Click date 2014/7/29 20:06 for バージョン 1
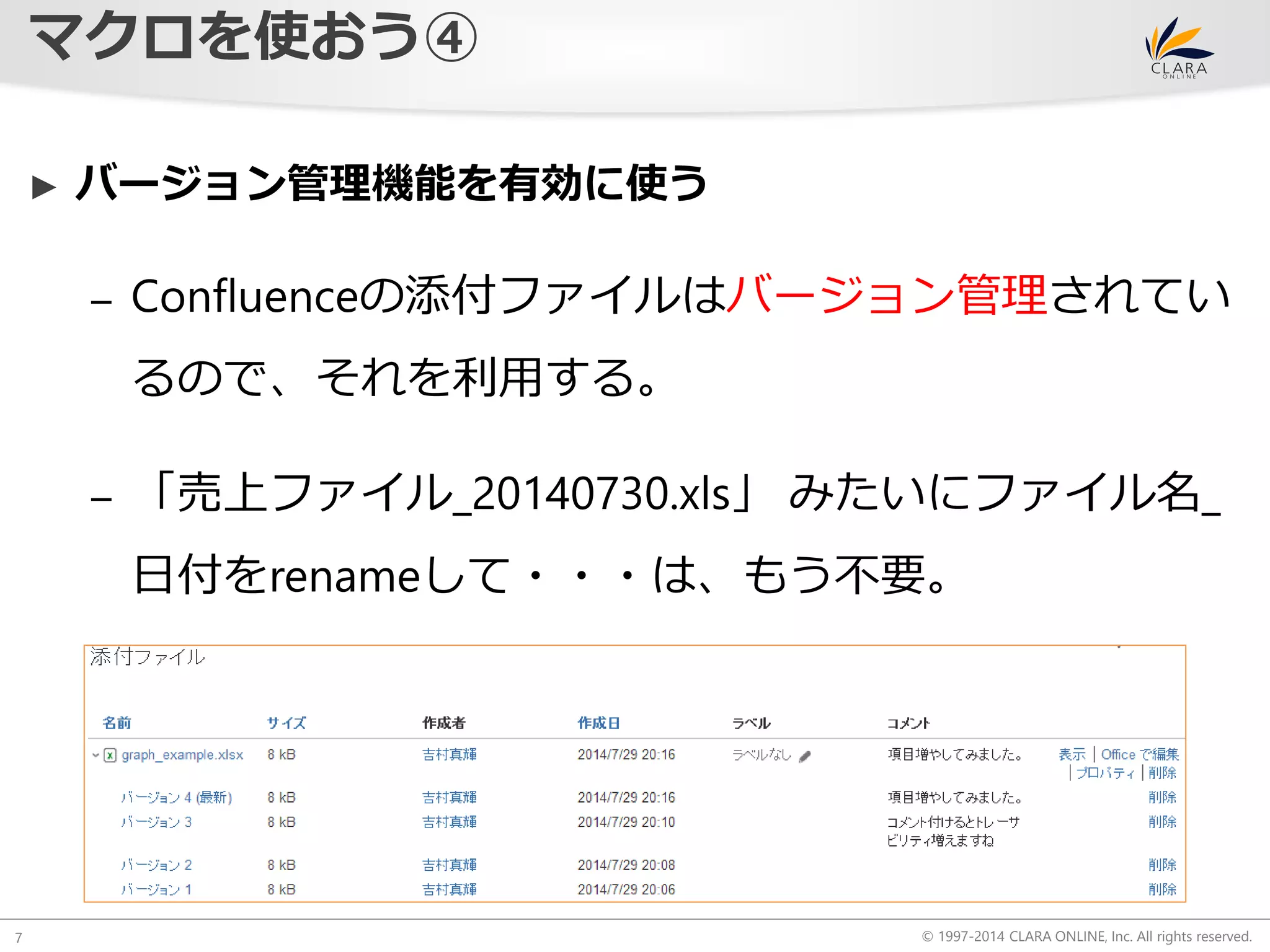 click(x=626, y=890)
